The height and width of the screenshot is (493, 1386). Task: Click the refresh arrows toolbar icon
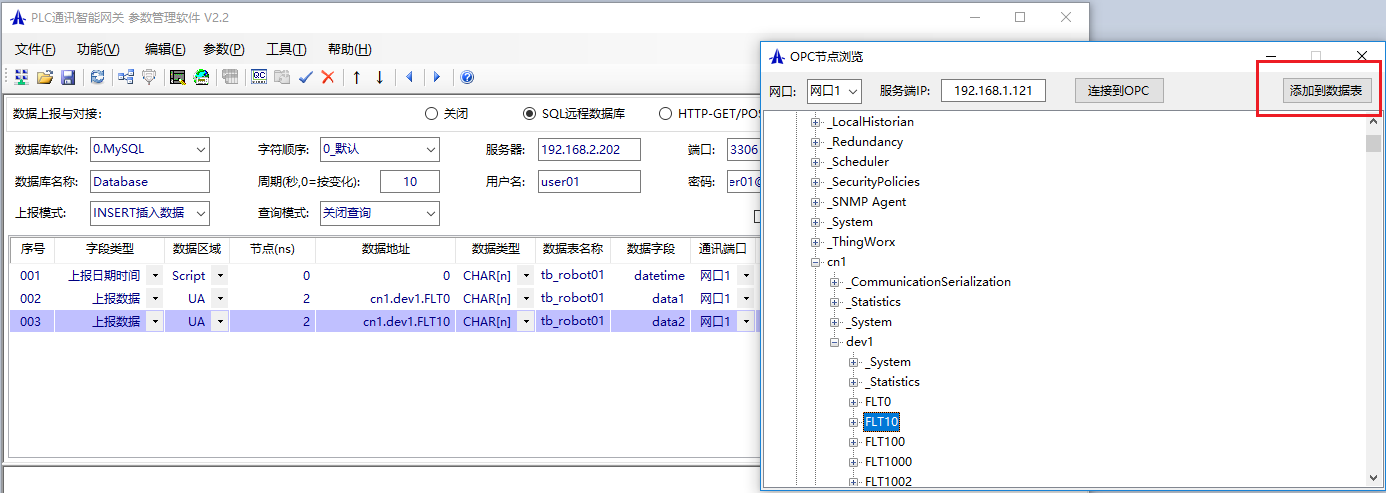pos(97,77)
